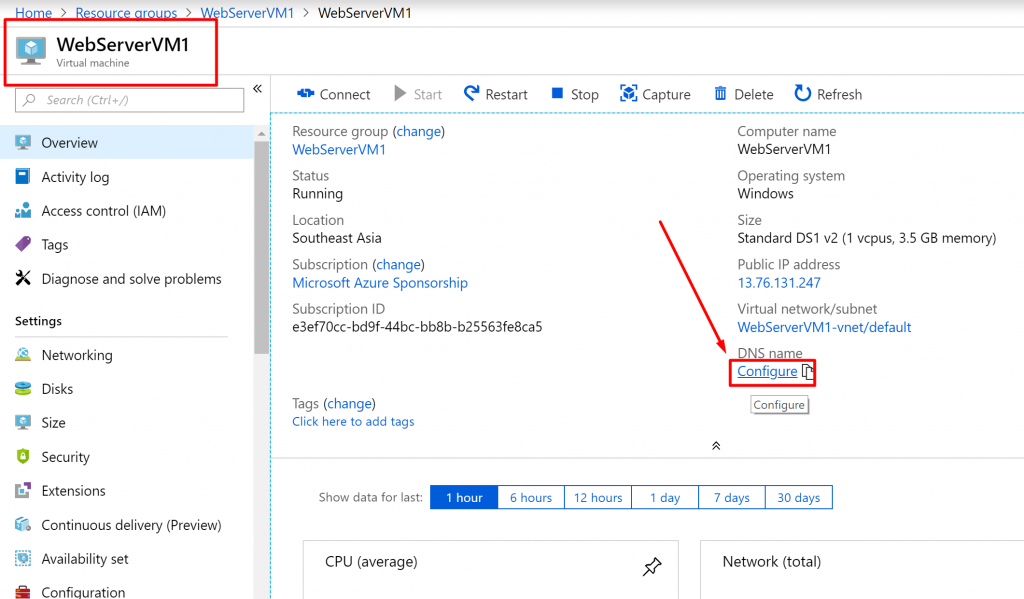Click Resource groups breadcrumb link
This screenshot has height=599, width=1024.
coord(126,12)
